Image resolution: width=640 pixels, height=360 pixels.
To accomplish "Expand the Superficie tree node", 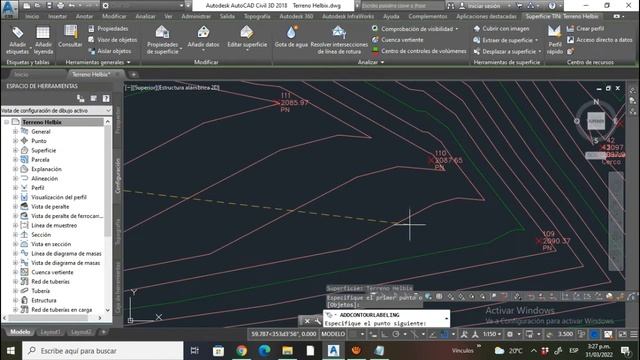I will click(x=15, y=150).
